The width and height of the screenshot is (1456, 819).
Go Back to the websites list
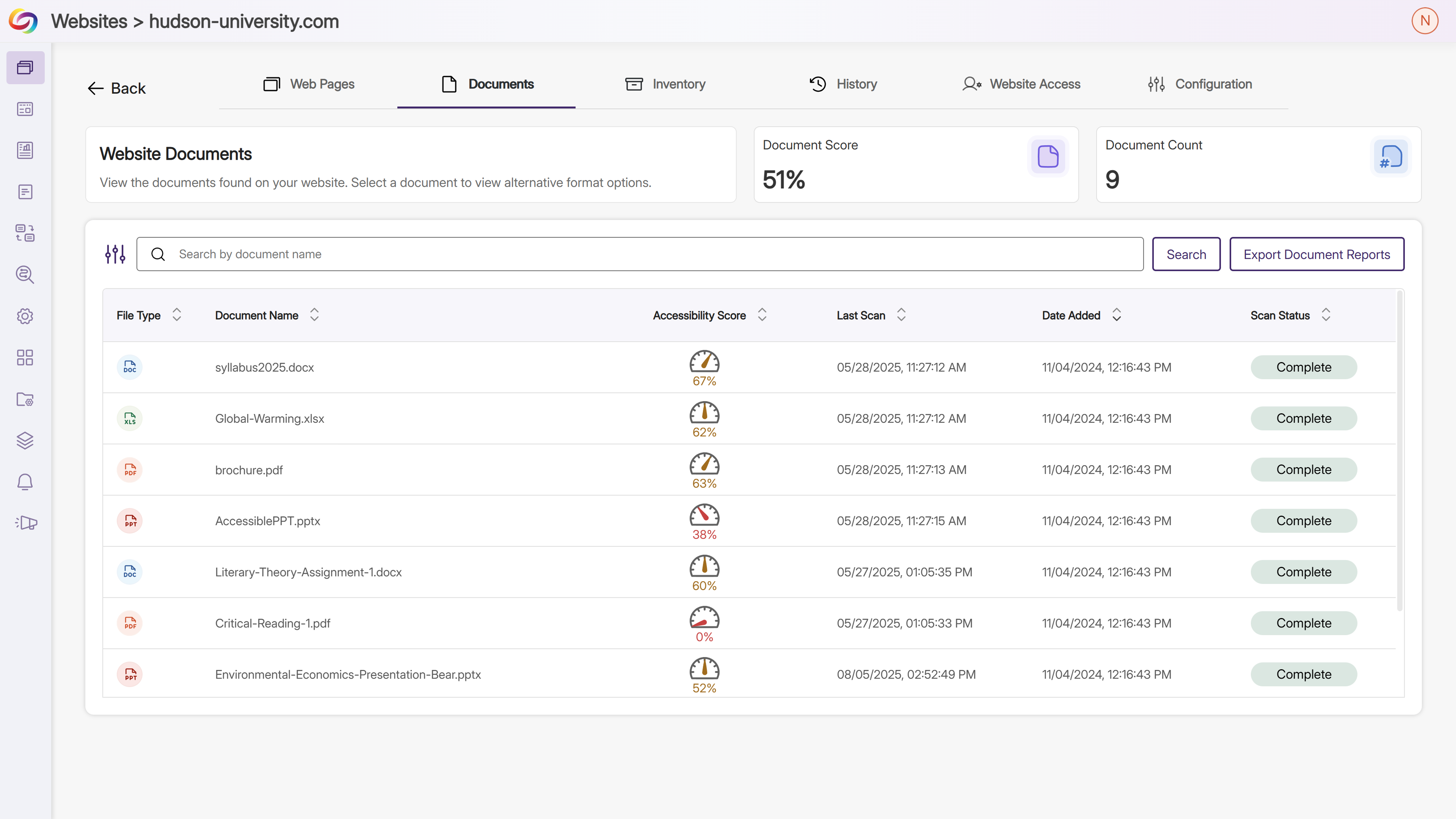tap(117, 88)
